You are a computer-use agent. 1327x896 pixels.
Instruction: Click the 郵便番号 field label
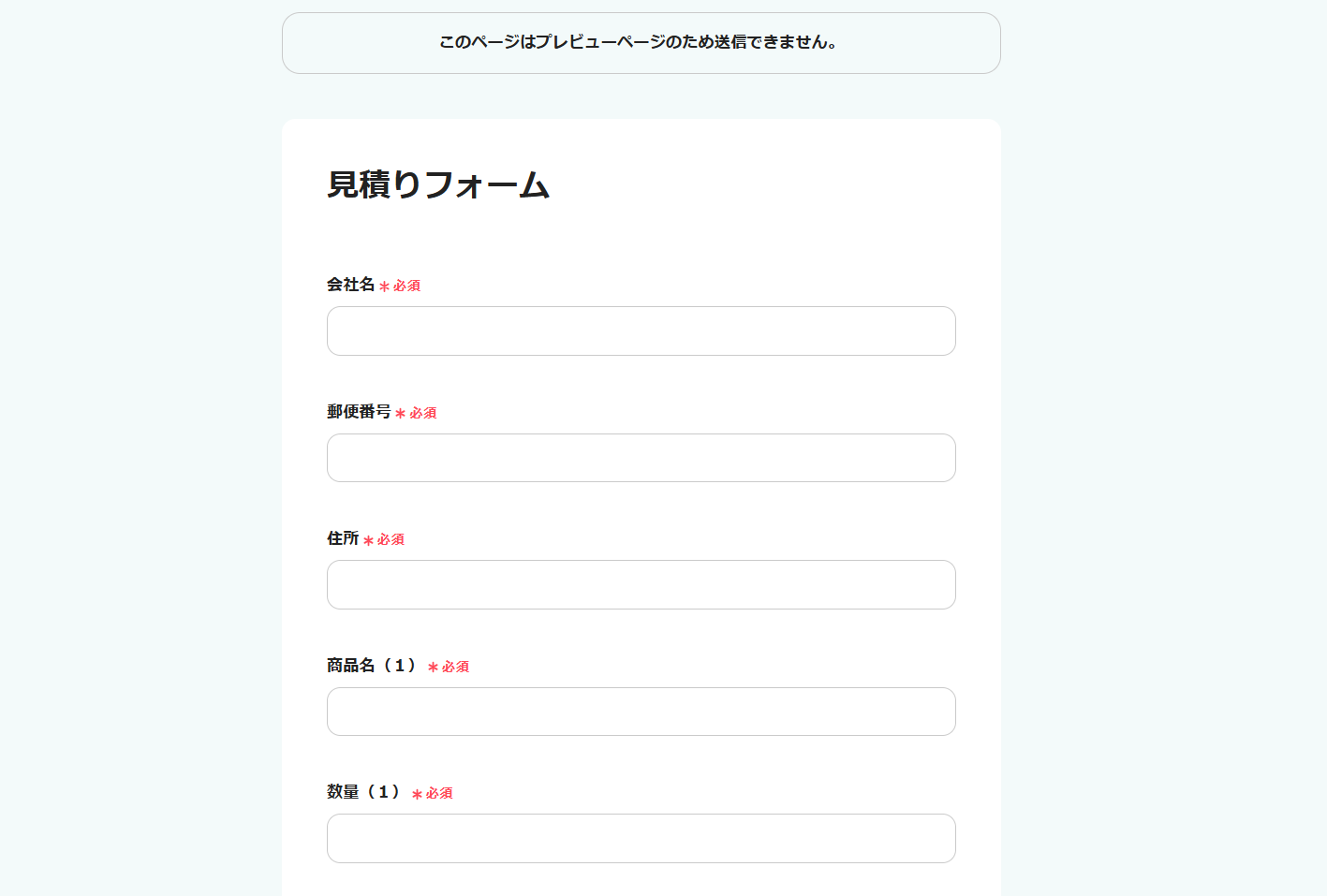359,412
